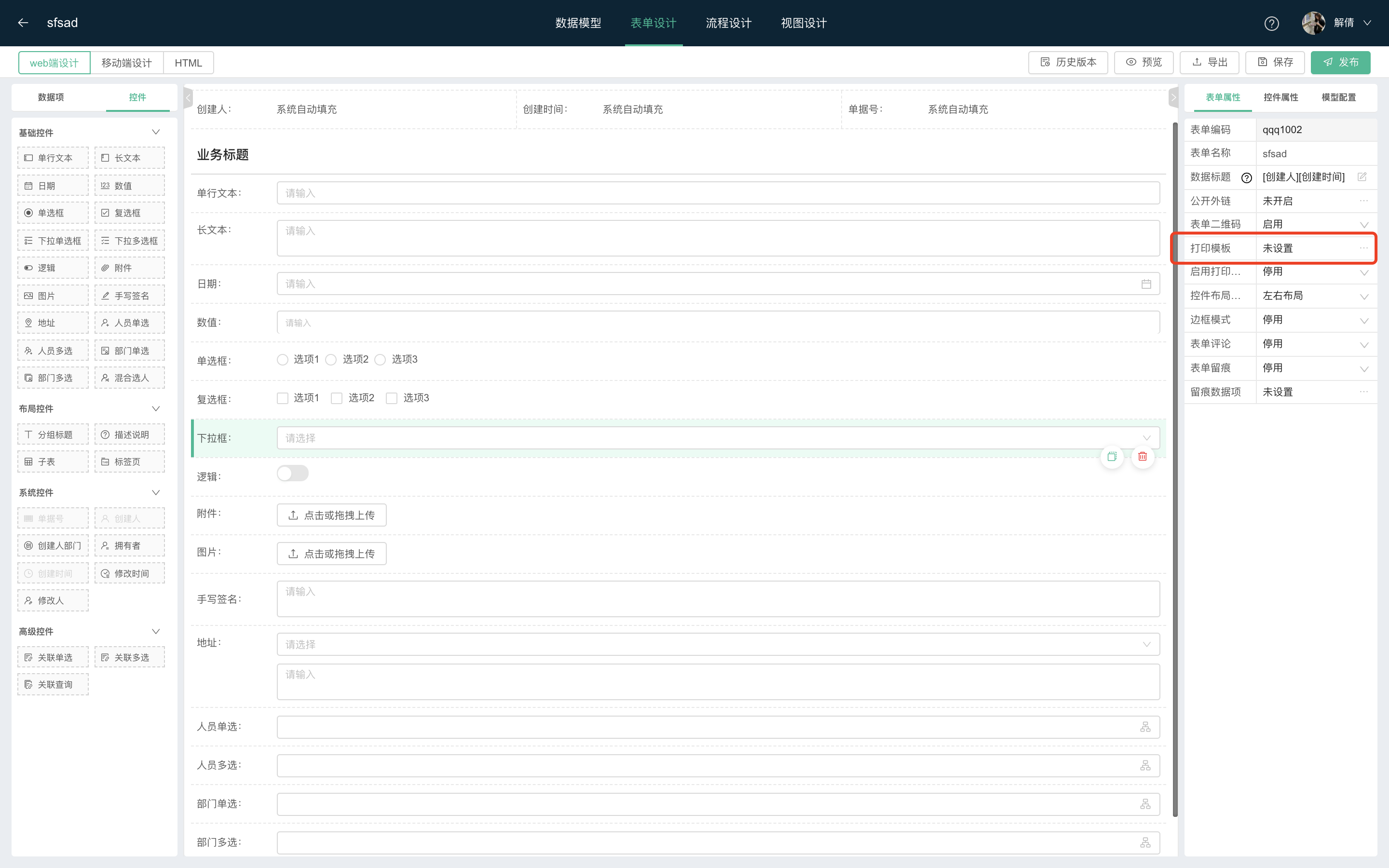Click the back arrow icon
Viewport: 1389px width, 868px height.
click(x=23, y=23)
